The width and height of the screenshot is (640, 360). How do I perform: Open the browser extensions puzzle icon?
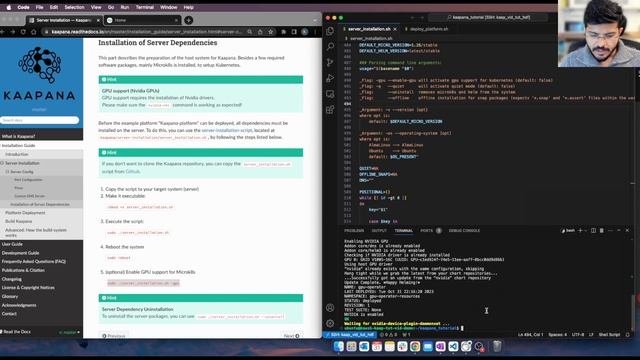pos(284,32)
